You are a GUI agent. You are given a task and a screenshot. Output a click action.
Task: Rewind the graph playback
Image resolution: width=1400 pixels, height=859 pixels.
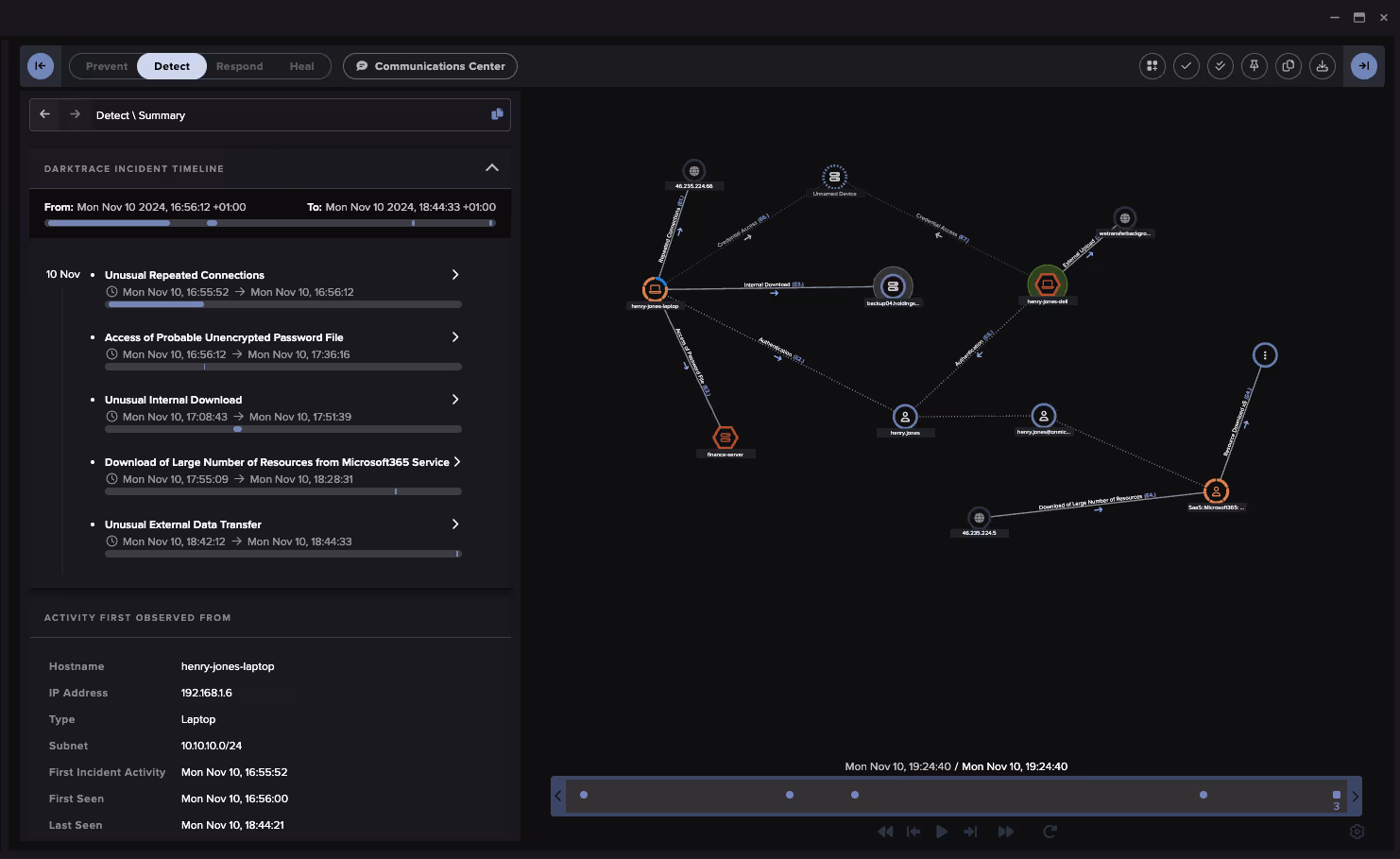[x=885, y=832]
